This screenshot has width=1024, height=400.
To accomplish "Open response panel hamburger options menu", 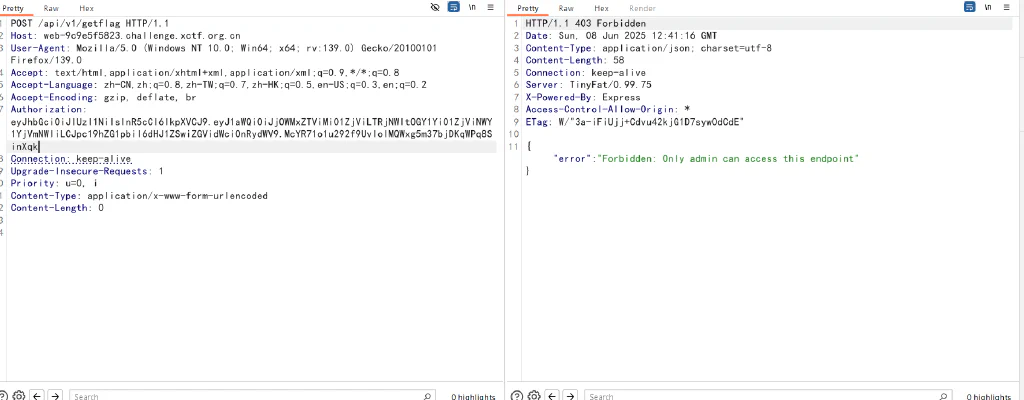I will pos(1006,7).
